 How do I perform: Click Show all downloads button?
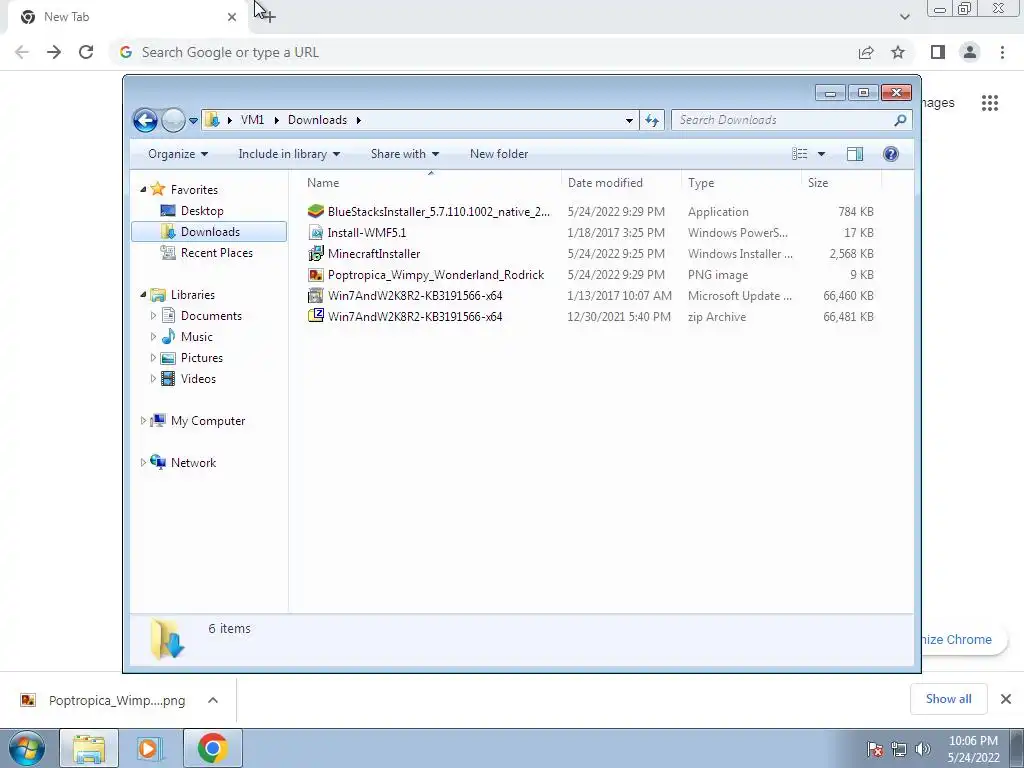949,699
